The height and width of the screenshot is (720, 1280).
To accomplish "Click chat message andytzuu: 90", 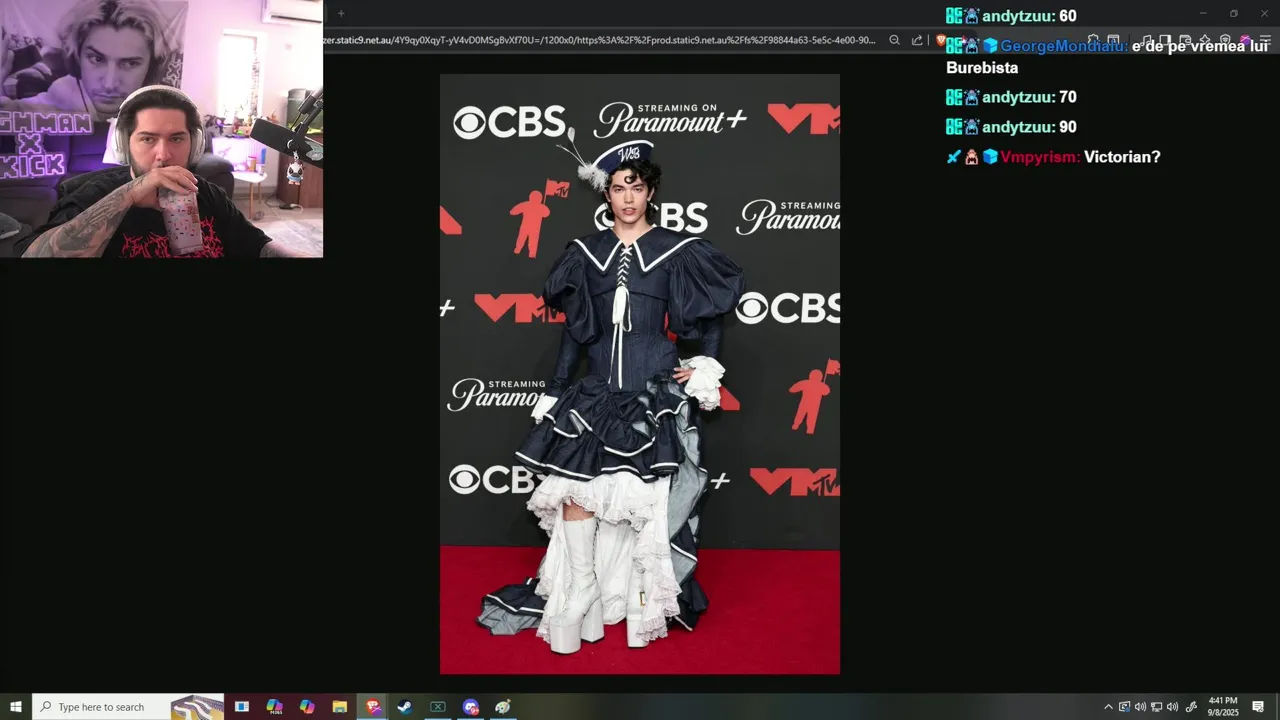I will 1011,127.
